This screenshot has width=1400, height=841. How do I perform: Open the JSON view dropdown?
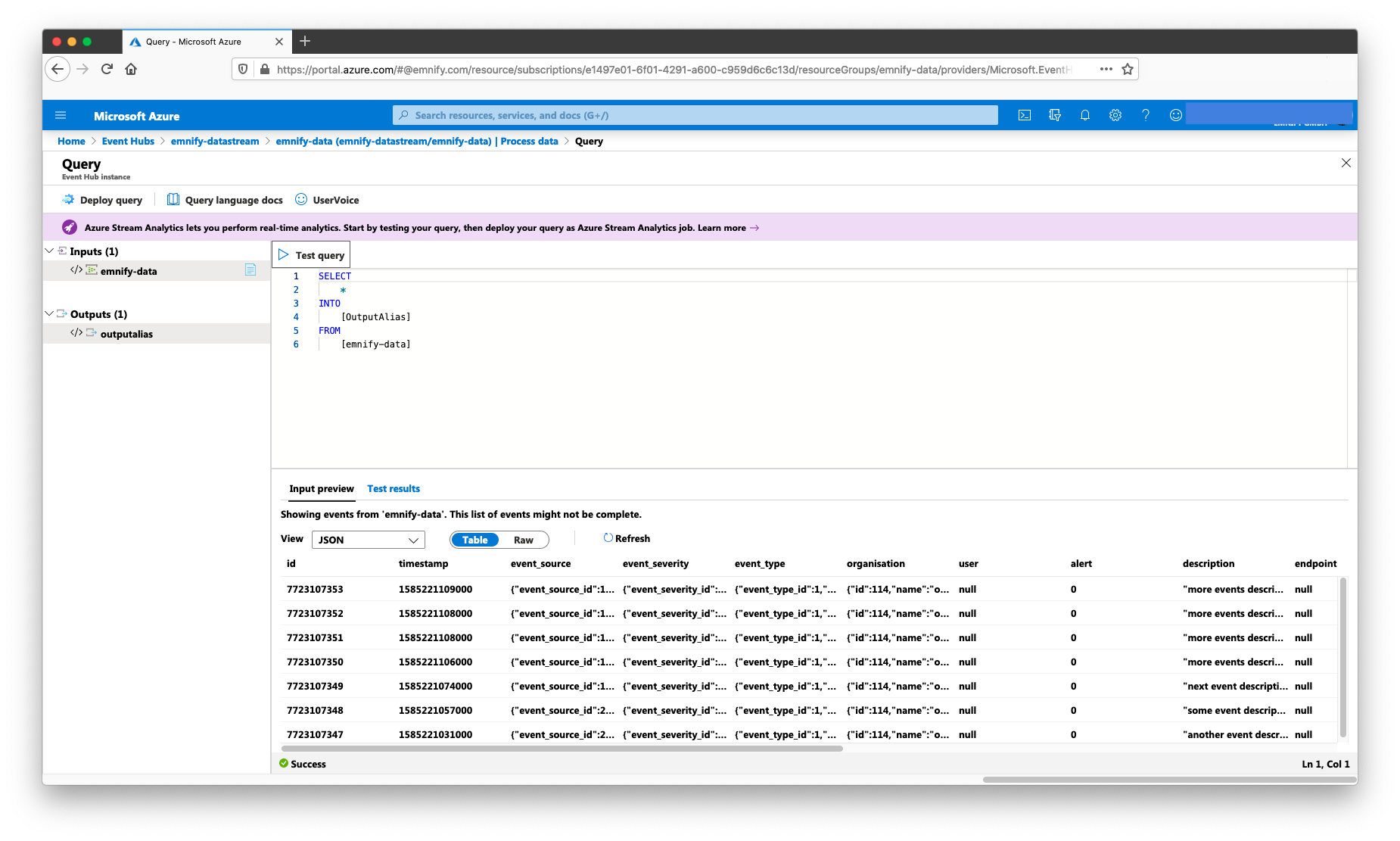click(x=369, y=540)
